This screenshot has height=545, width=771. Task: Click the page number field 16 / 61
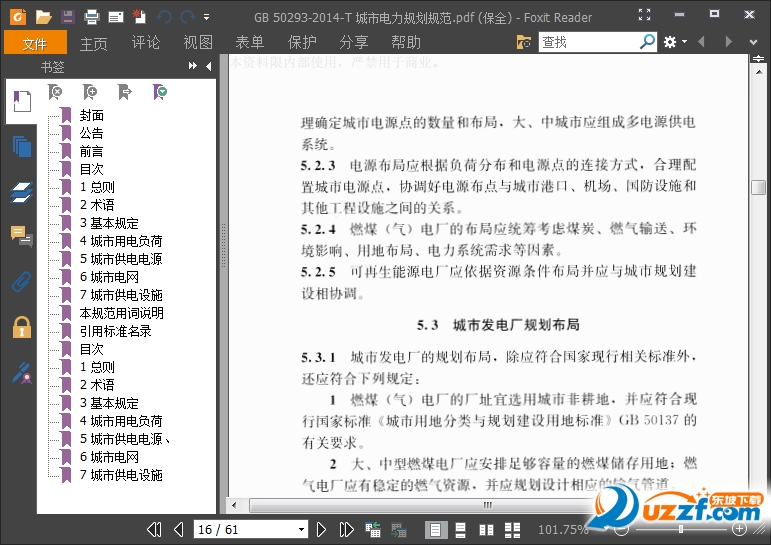244,529
